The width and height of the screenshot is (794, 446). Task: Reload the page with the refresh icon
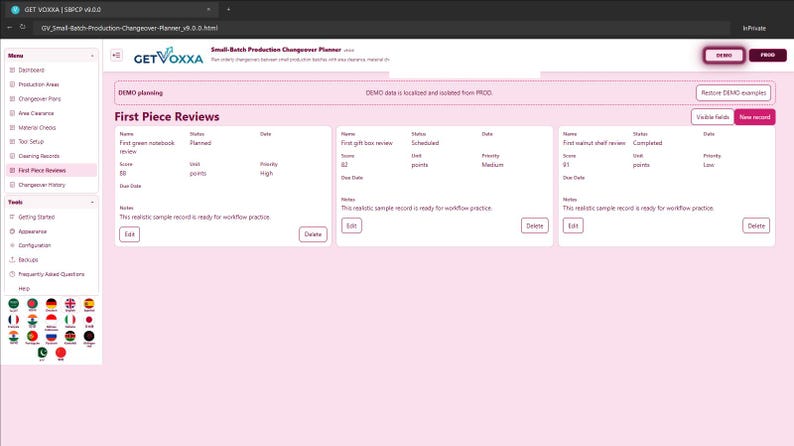pyautogui.click(x=23, y=27)
